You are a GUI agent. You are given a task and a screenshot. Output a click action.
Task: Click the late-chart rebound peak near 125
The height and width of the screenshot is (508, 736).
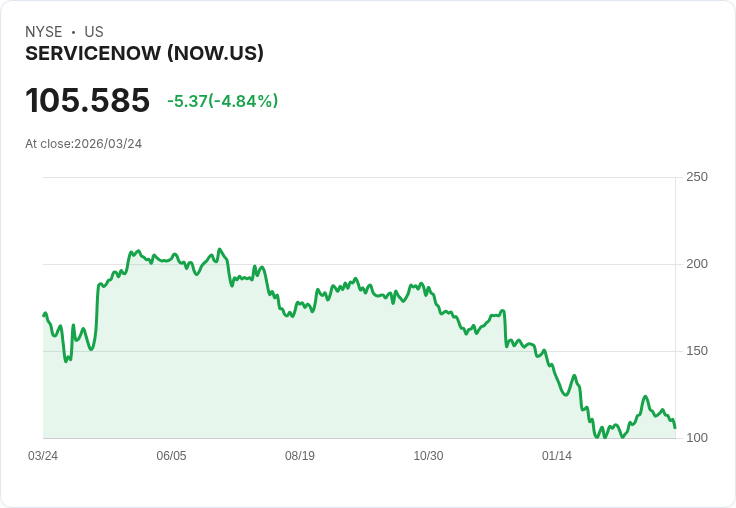tap(645, 397)
